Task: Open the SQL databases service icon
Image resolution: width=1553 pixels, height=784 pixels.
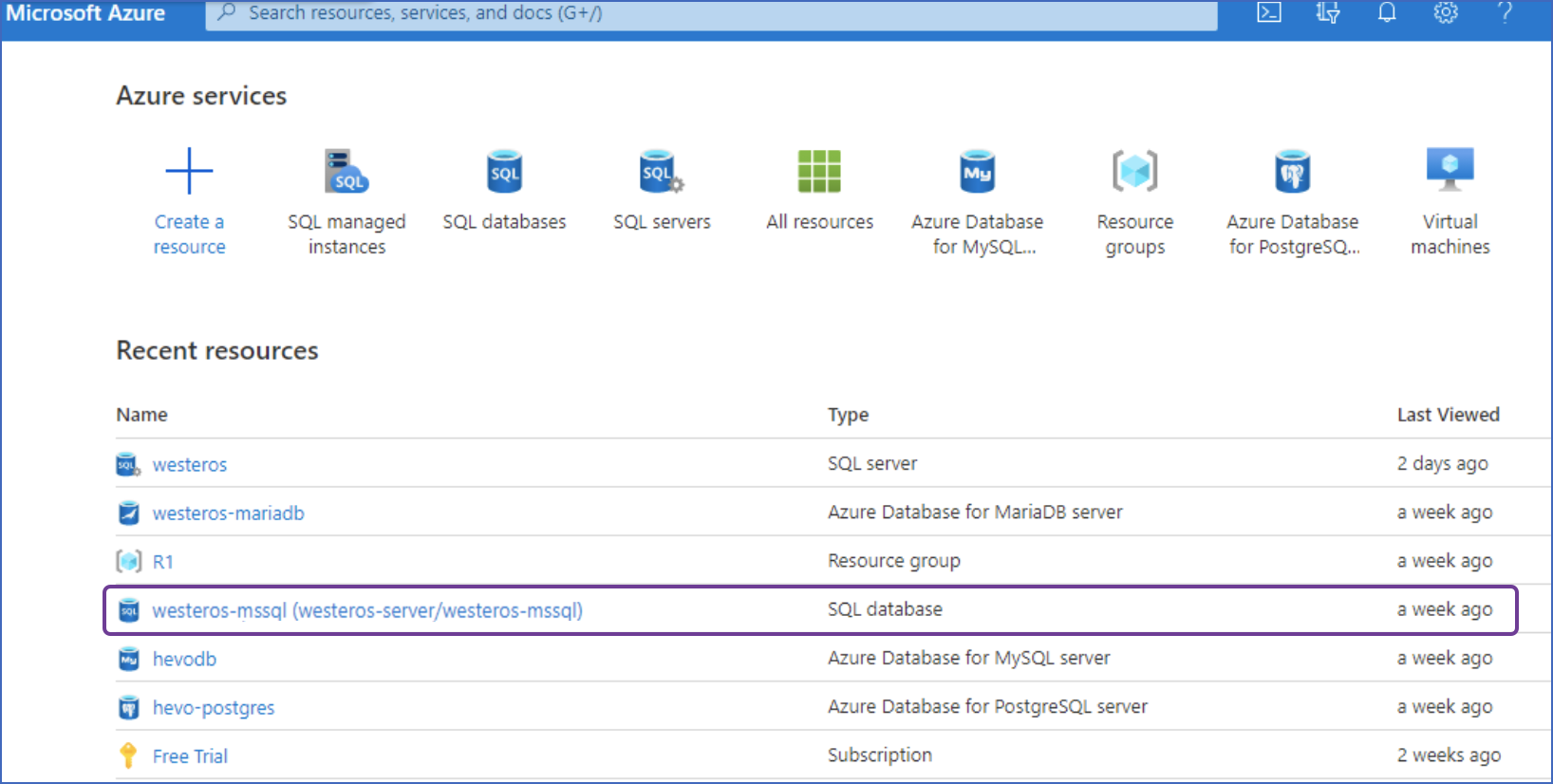Action: point(504,171)
